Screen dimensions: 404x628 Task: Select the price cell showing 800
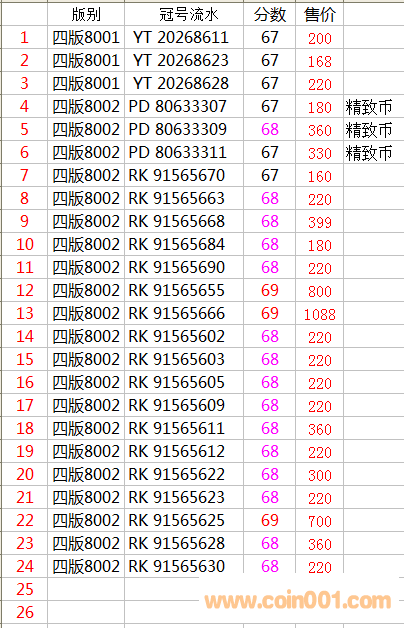point(320,291)
